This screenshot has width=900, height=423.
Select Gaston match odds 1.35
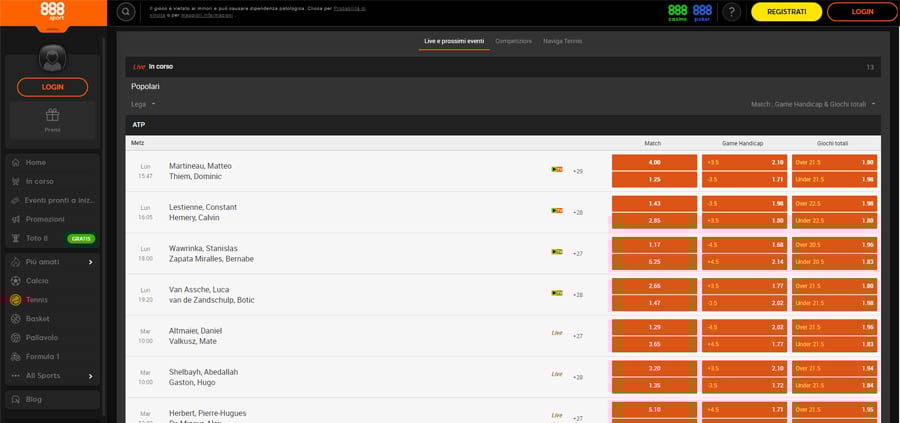pos(654,386)
